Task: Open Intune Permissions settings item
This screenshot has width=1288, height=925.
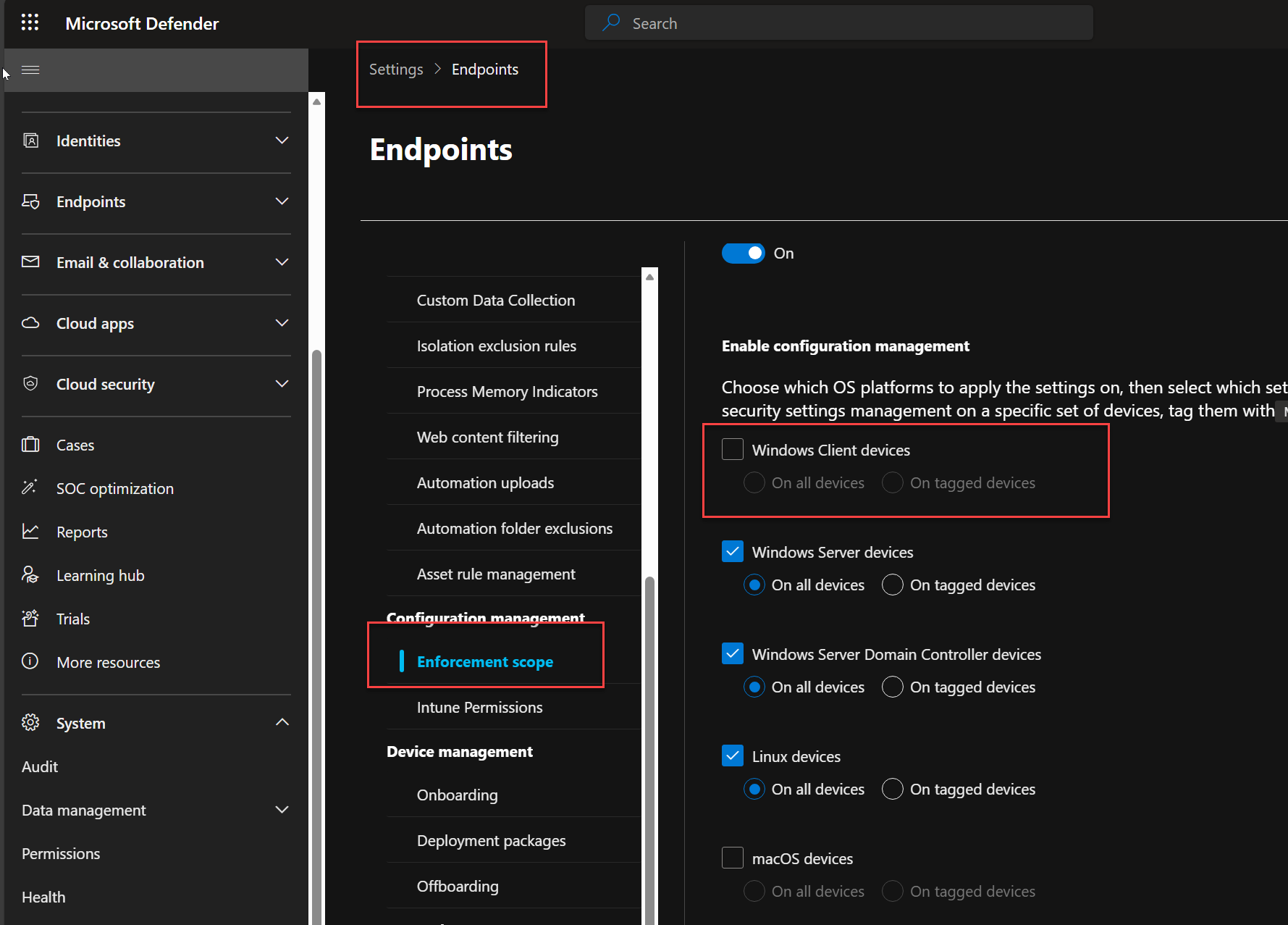Action: coord(479,707)
